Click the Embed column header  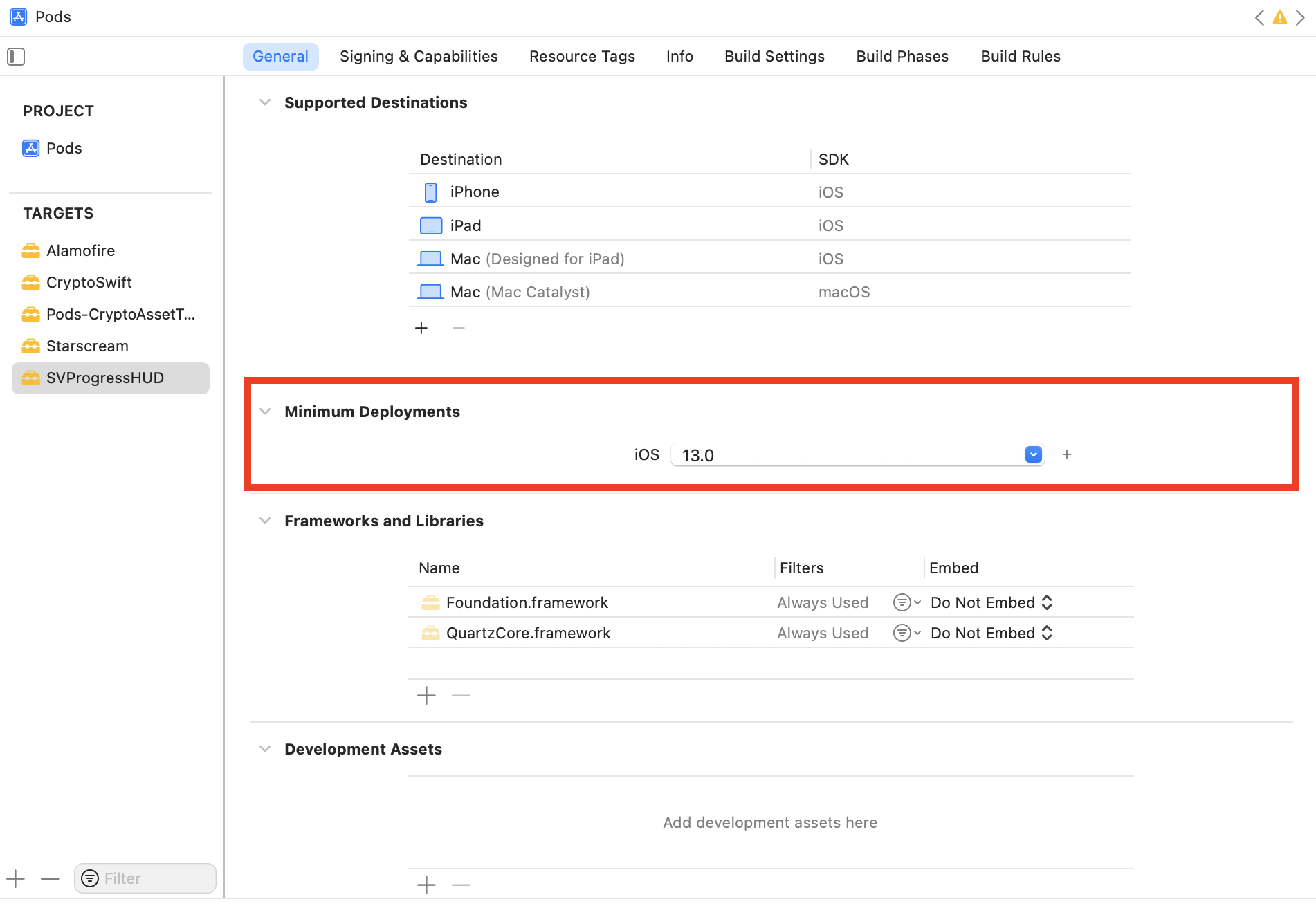(953, 568)
